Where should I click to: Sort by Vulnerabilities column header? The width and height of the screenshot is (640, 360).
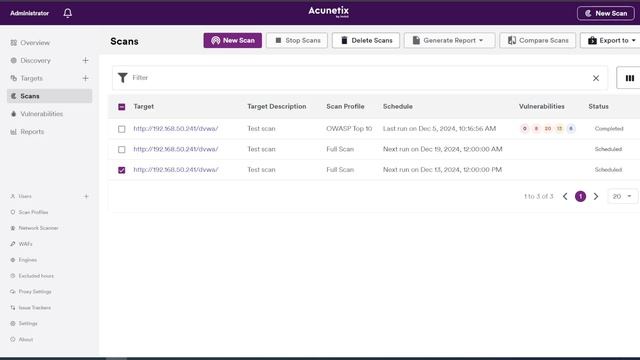542,107
